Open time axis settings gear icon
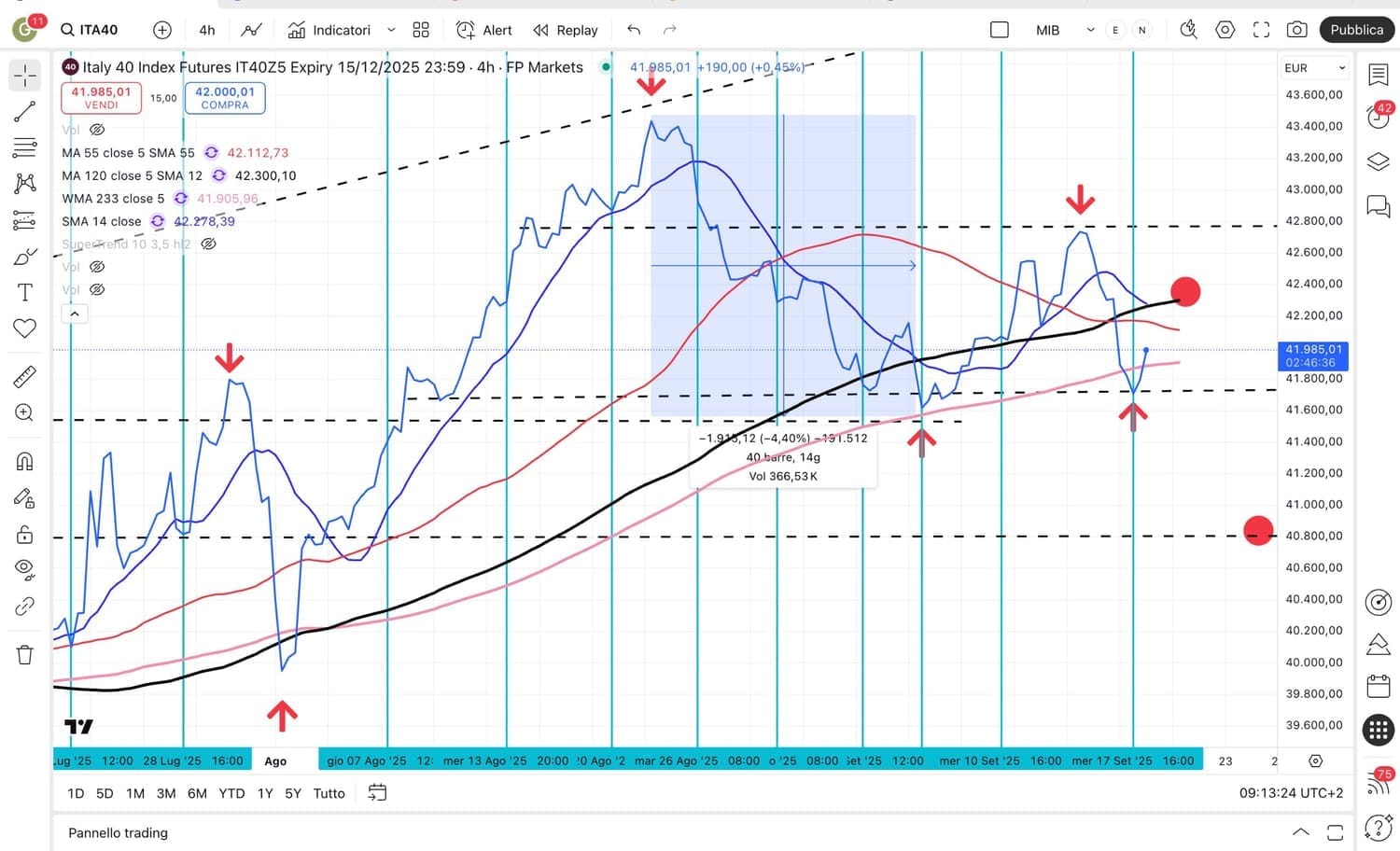1400x851 pixels. coord(1316,760)
